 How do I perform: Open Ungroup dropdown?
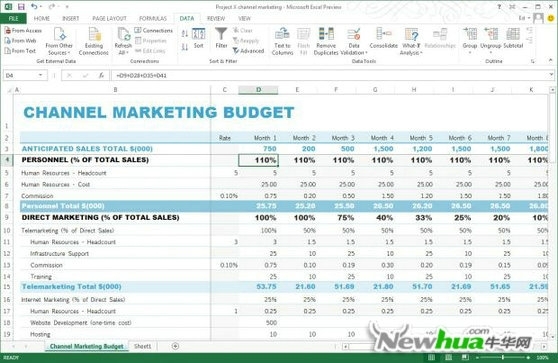tap(490, 41)
